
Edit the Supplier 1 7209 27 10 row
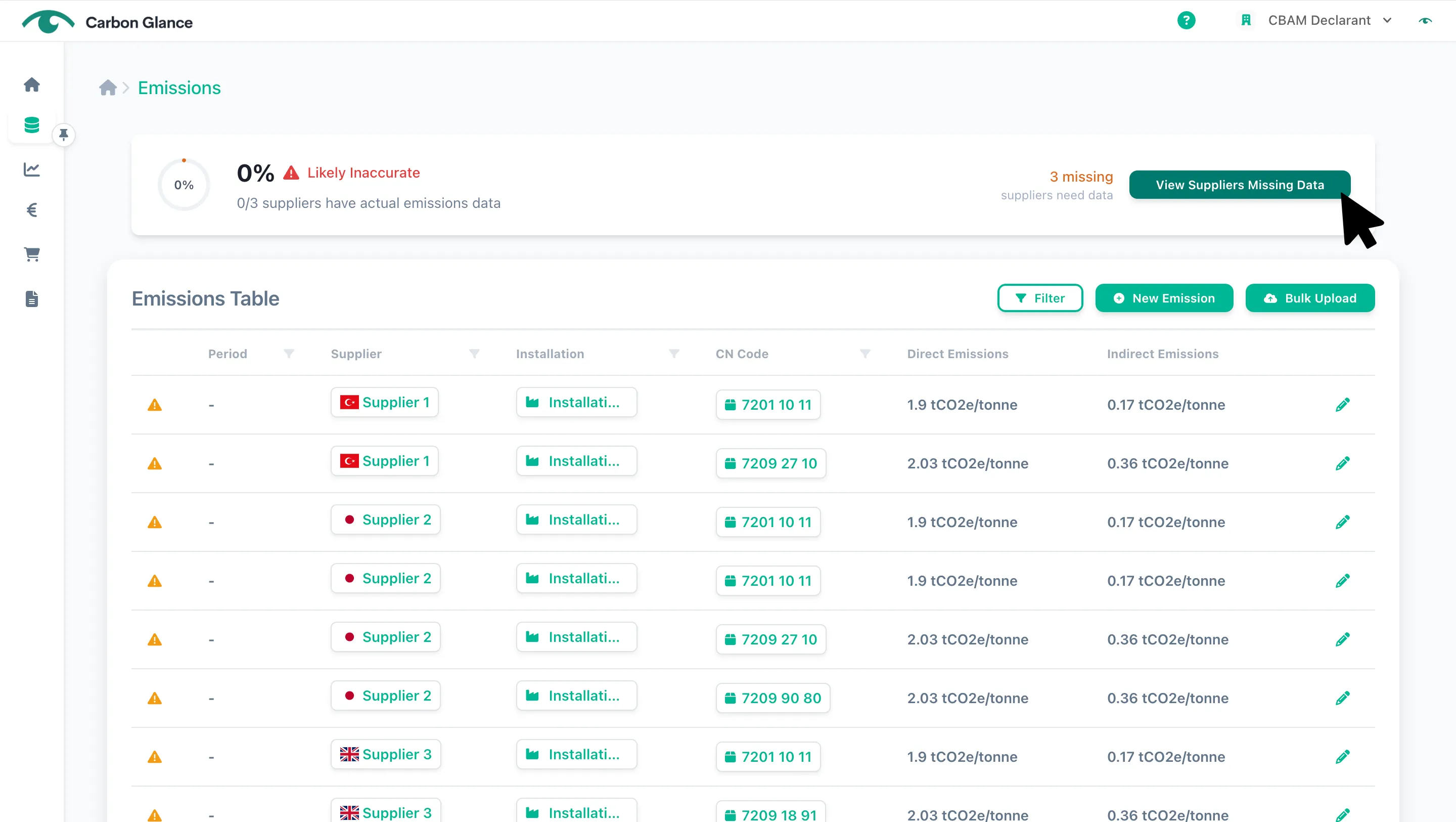(1343, 463)
